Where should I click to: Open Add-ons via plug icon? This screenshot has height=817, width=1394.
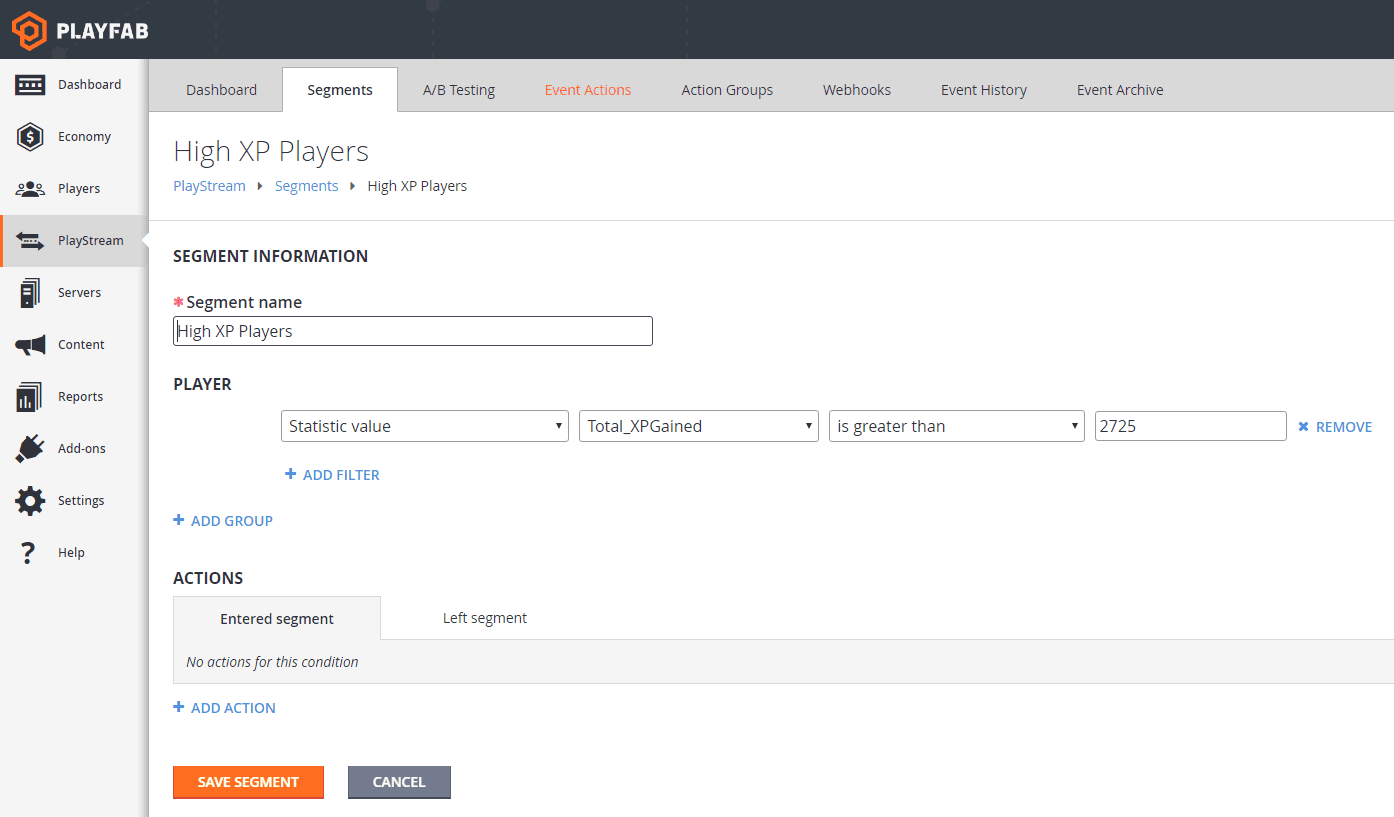[30, 448]
